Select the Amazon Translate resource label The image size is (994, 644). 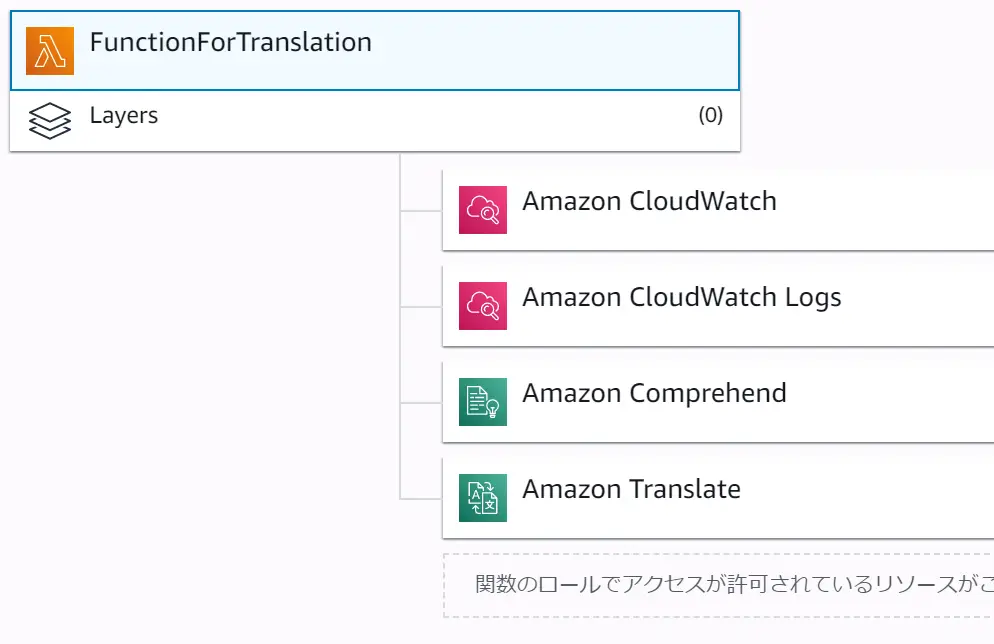[x=631, y=489]
